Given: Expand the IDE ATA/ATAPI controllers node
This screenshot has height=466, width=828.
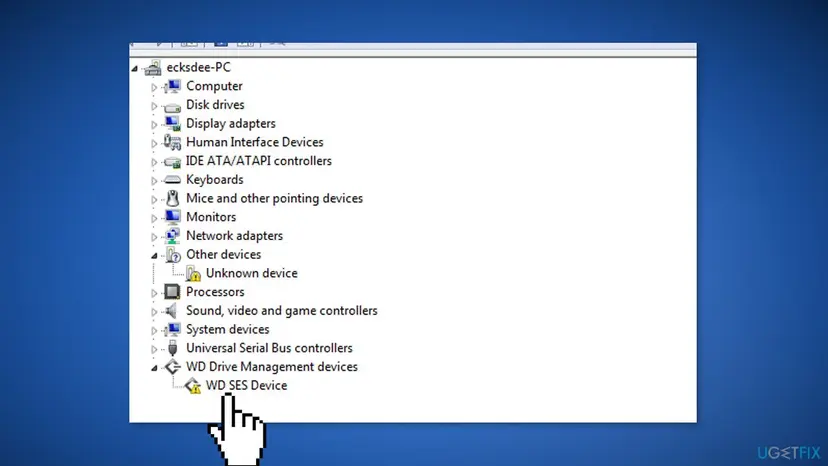Looking at the screenshot, I should pos(154,162).
